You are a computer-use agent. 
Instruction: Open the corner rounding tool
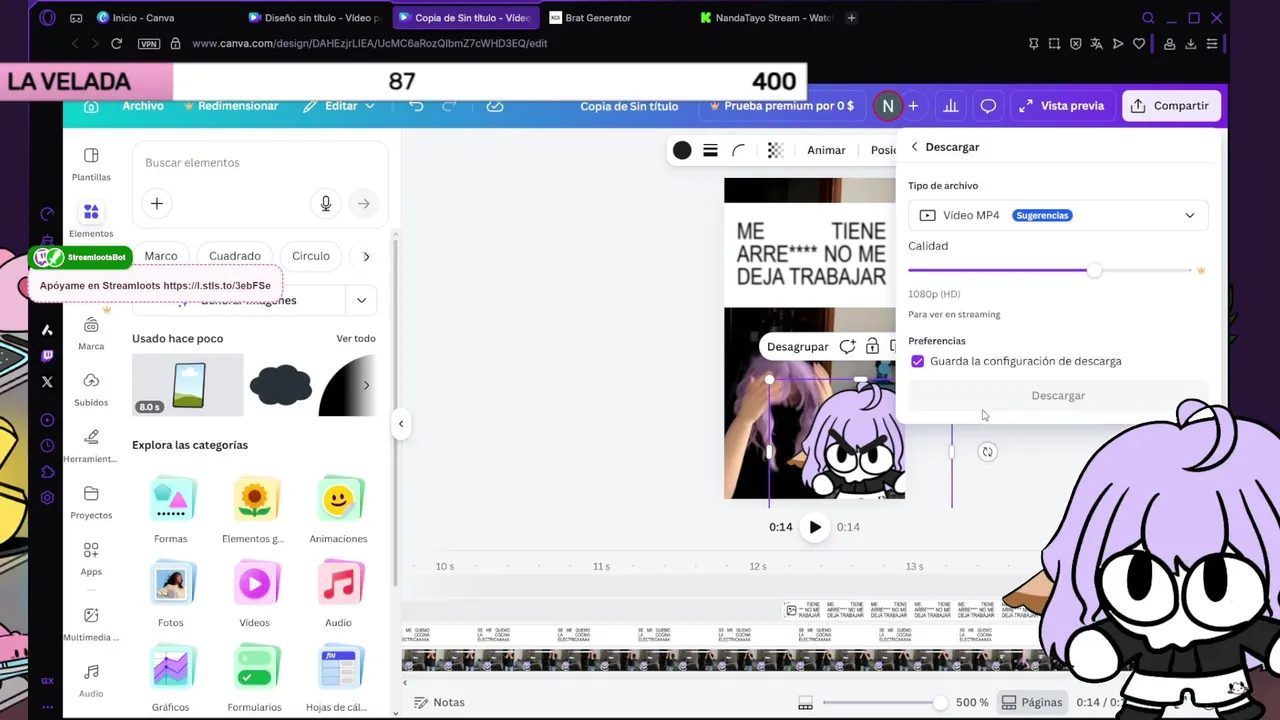738,150
